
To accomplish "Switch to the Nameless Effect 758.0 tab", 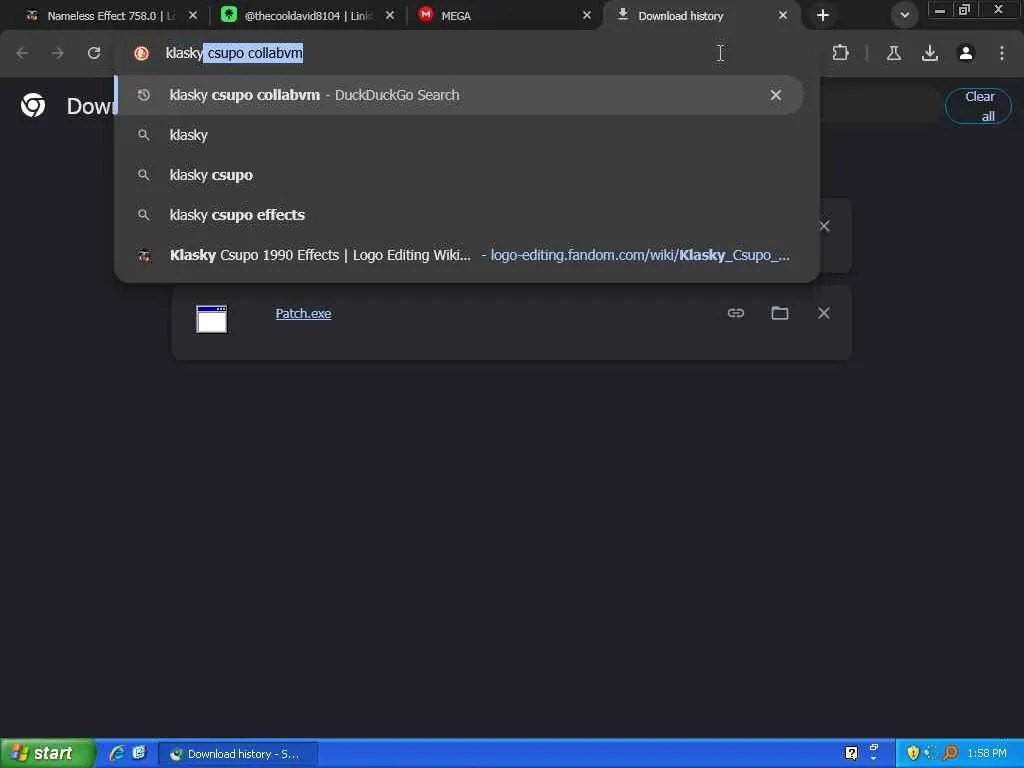I will coord(110,15).
